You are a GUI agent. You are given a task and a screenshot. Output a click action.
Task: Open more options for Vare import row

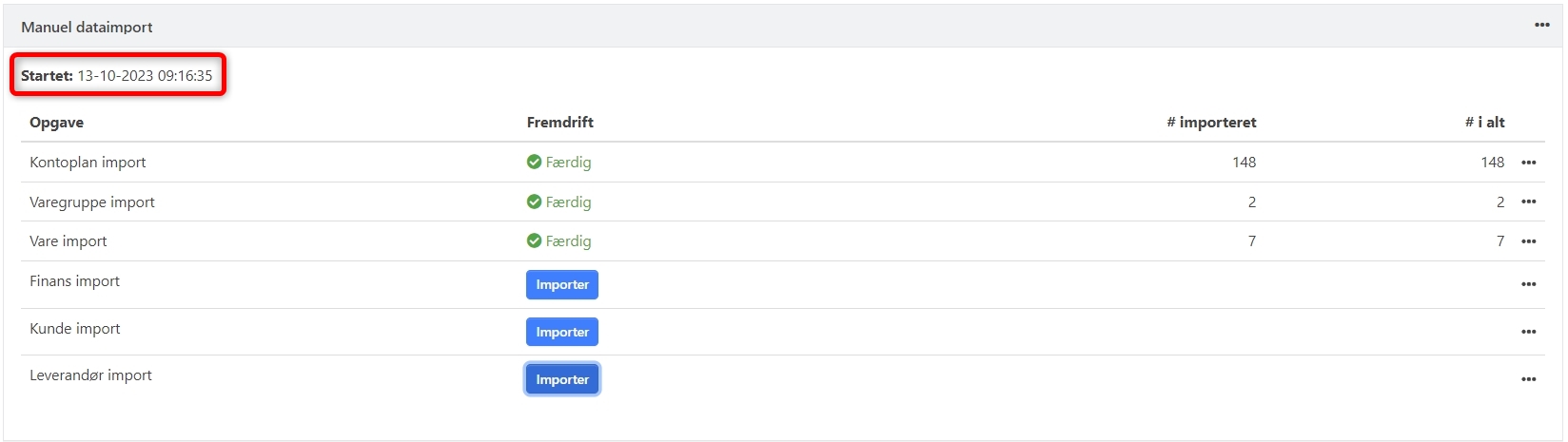(x=1528, y=241)
